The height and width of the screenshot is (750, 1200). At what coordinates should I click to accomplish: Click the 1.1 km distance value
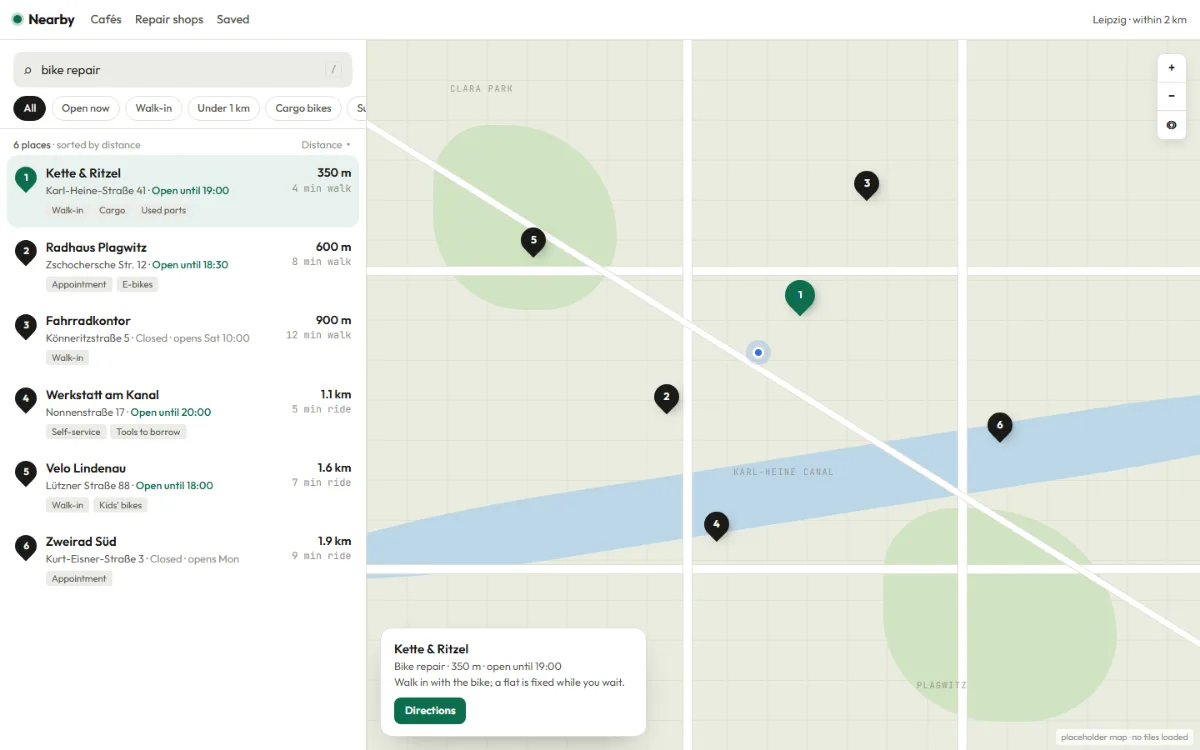(336, 394)
